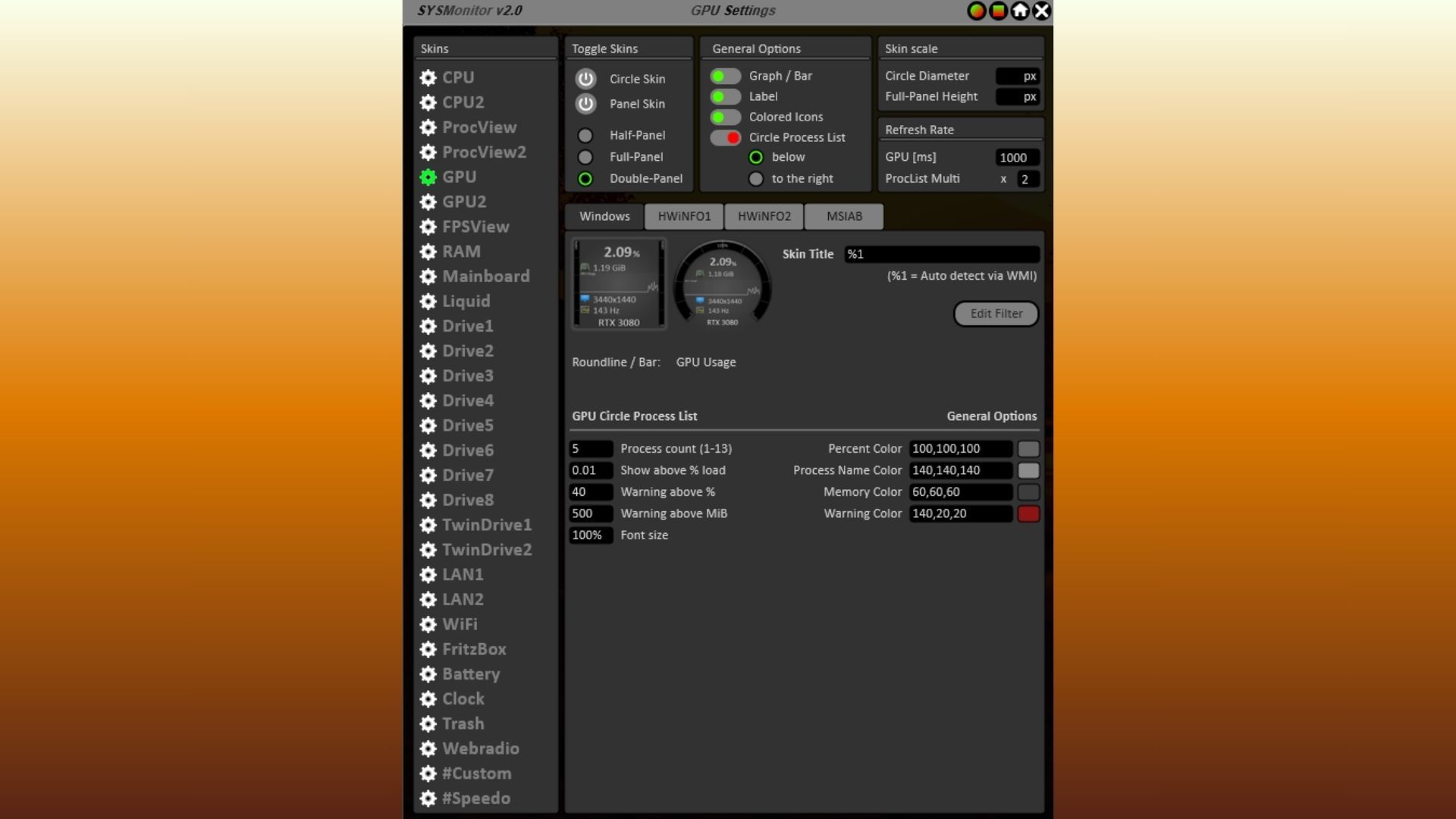Click the Edit Filter button
Viewport: 1456px width, 819px height.
tap(996, 314)
